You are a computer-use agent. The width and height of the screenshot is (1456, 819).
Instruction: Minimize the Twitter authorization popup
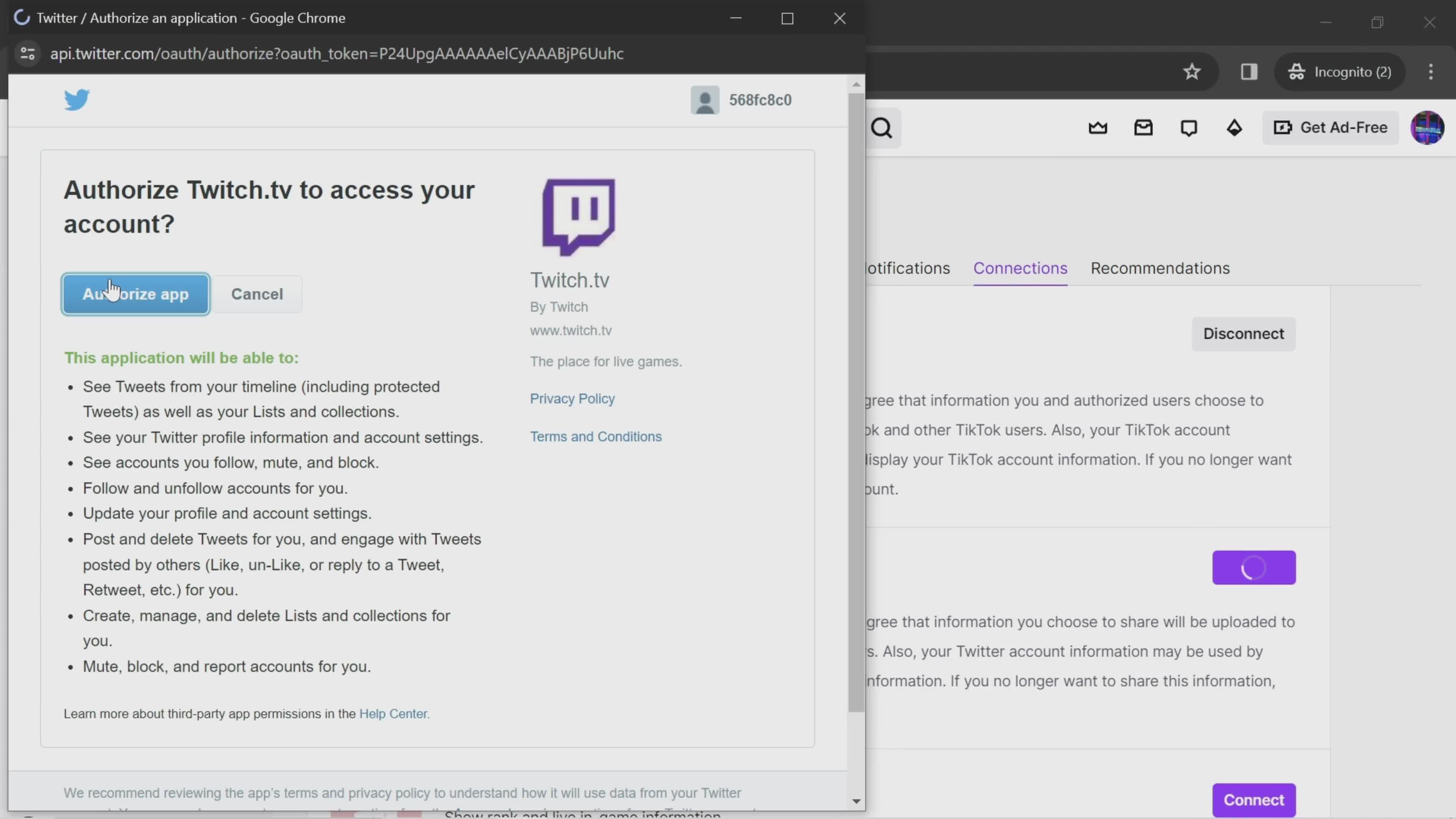(x=735, y=19)
